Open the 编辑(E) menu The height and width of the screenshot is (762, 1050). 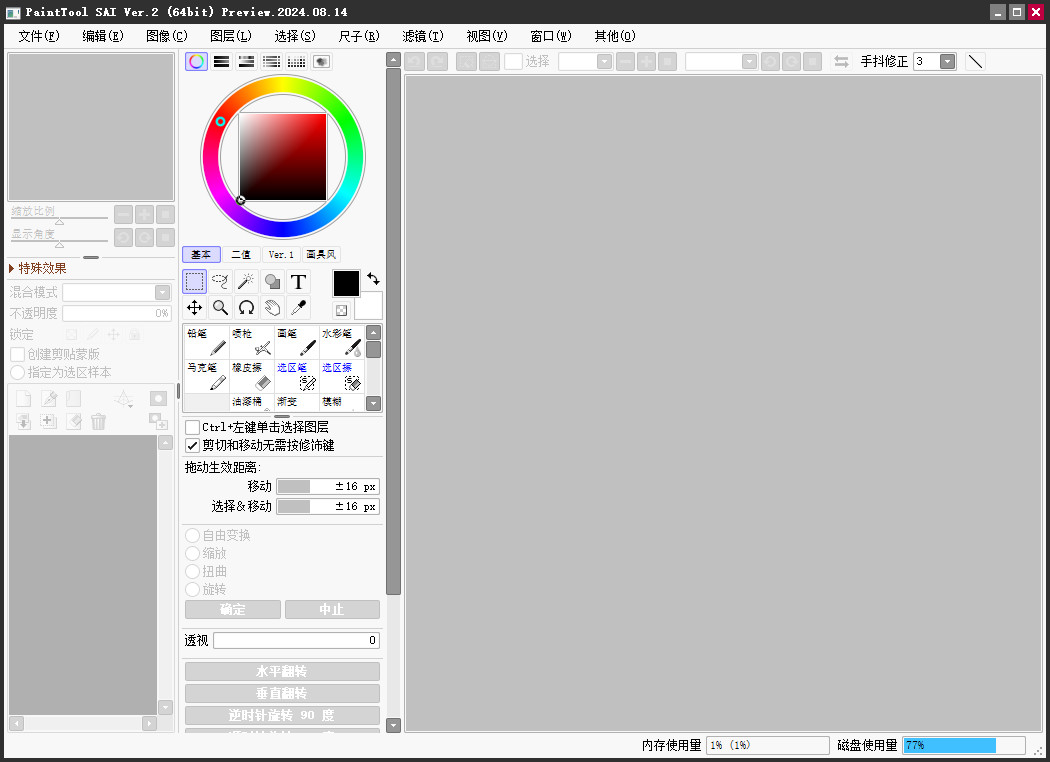tap(102, 36)
